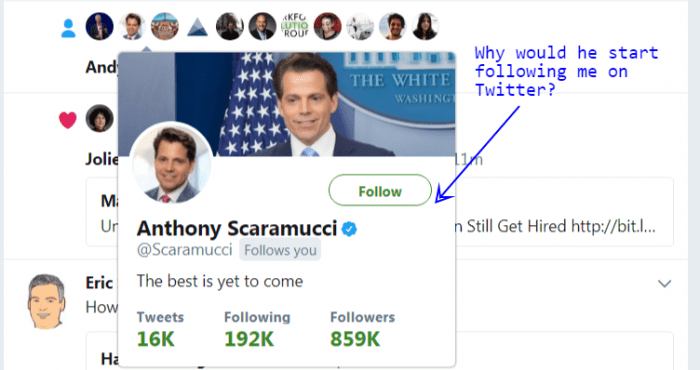Click the blue person follower icon
This screenshot has width=700, height=370.
tap(68, 28)
